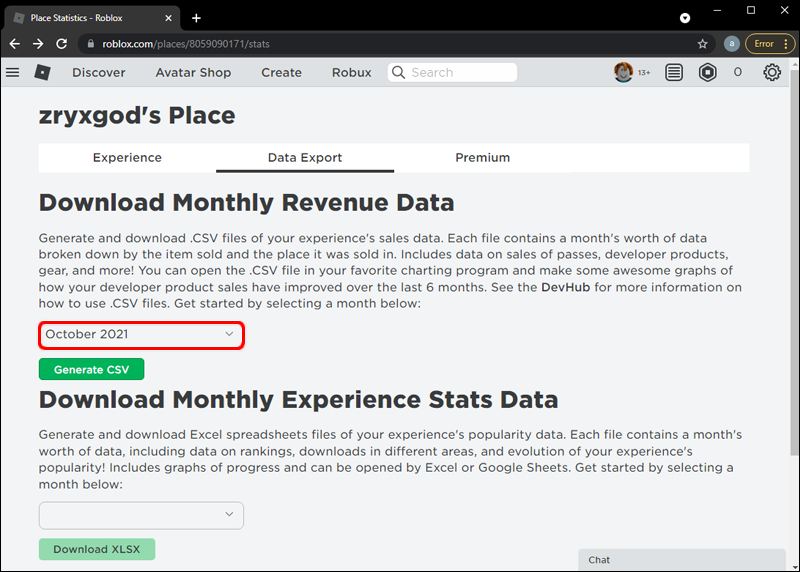Expand the October 2021 month dropdown
The image size is (800, 572).
click(x=141, y=334)
